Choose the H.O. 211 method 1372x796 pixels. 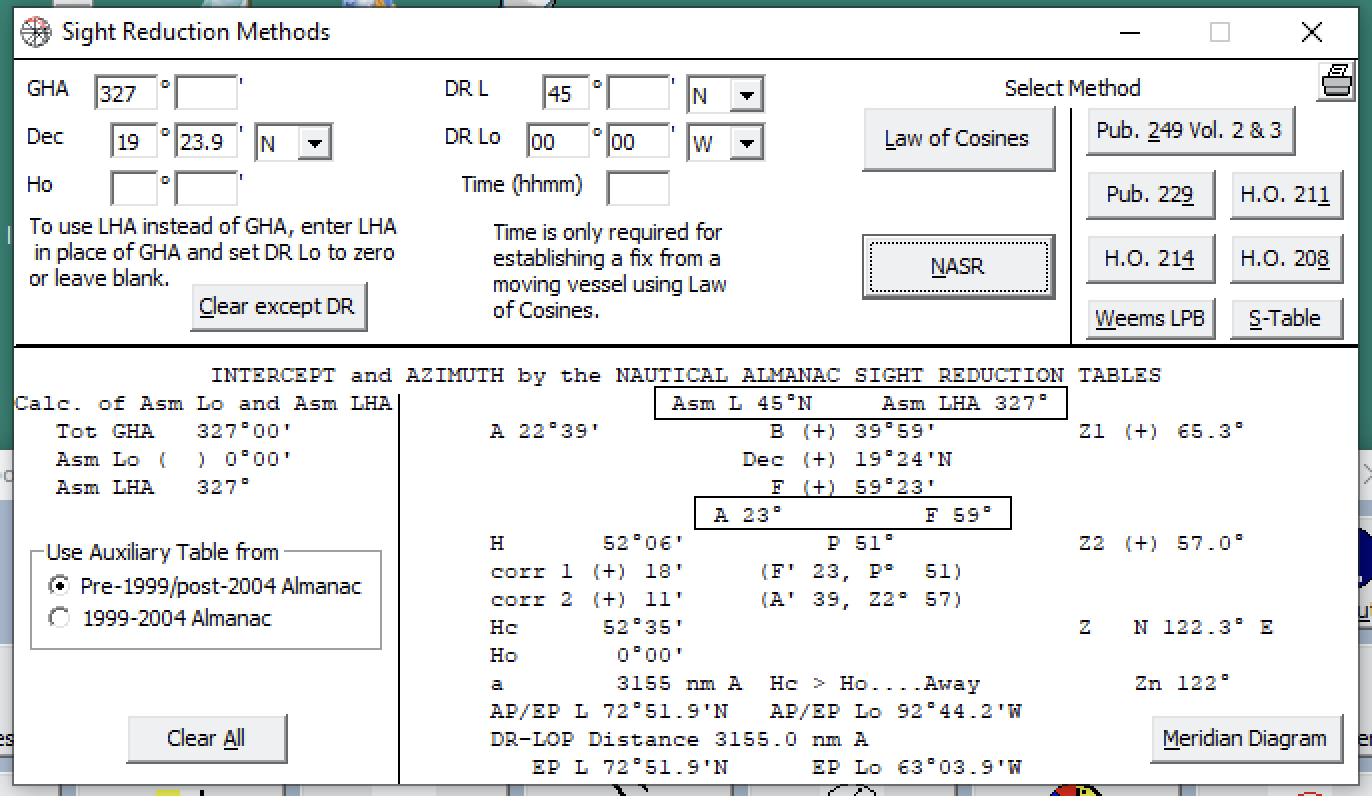pos(1286,194)
